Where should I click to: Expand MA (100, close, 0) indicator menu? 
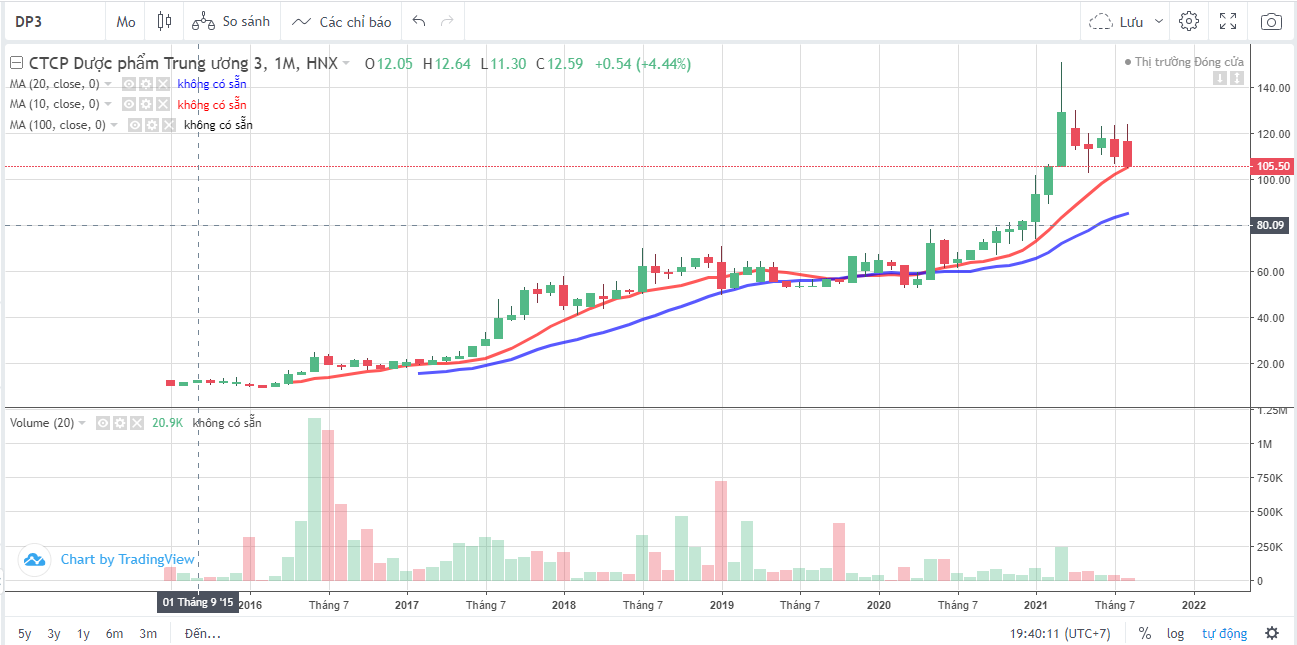(114, 125)
